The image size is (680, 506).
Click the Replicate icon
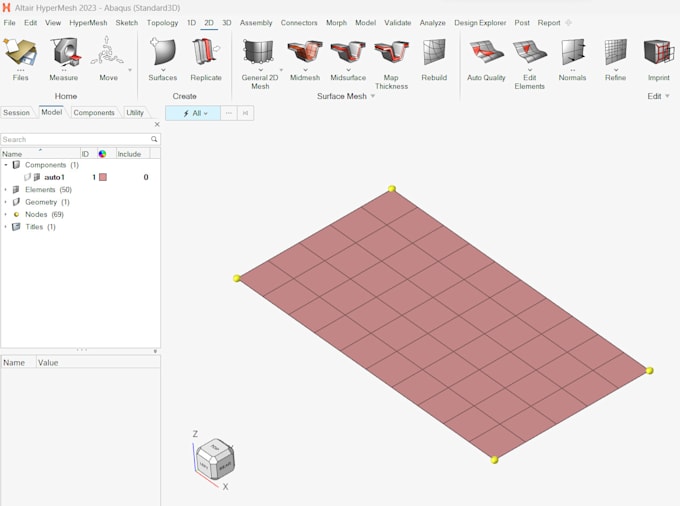tap(206, 53)
